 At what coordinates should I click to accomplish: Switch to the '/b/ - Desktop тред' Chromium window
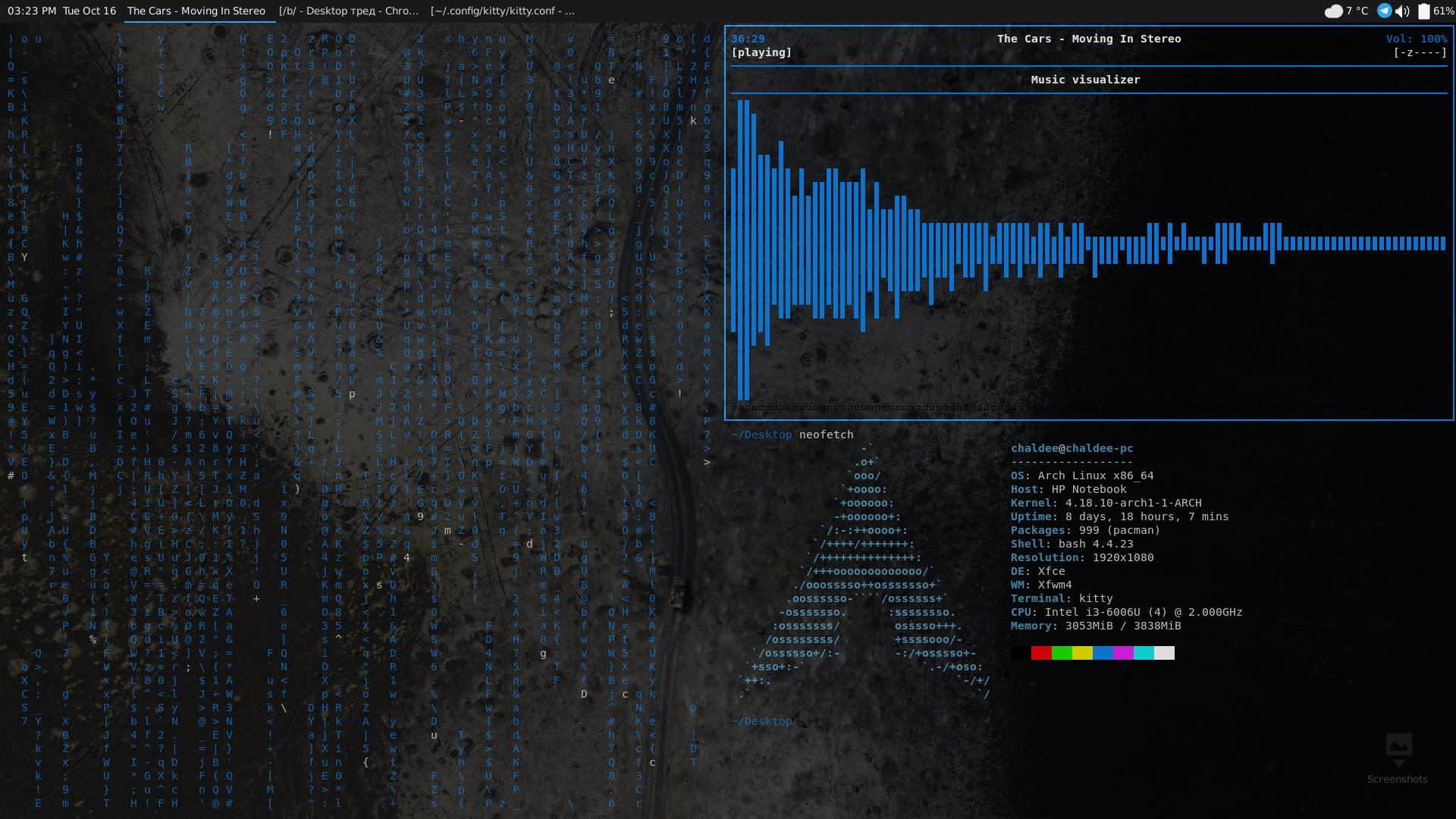click(x=349, y=11)
